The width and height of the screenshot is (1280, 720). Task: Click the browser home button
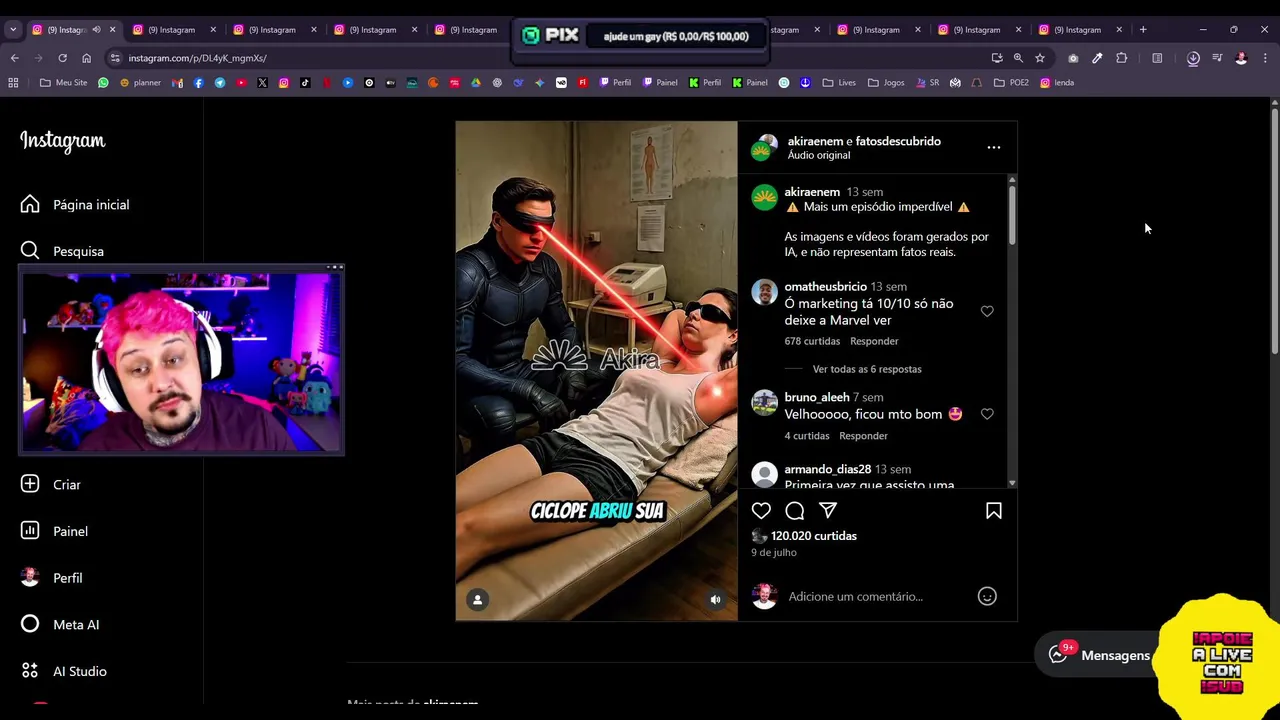[86, 58]
